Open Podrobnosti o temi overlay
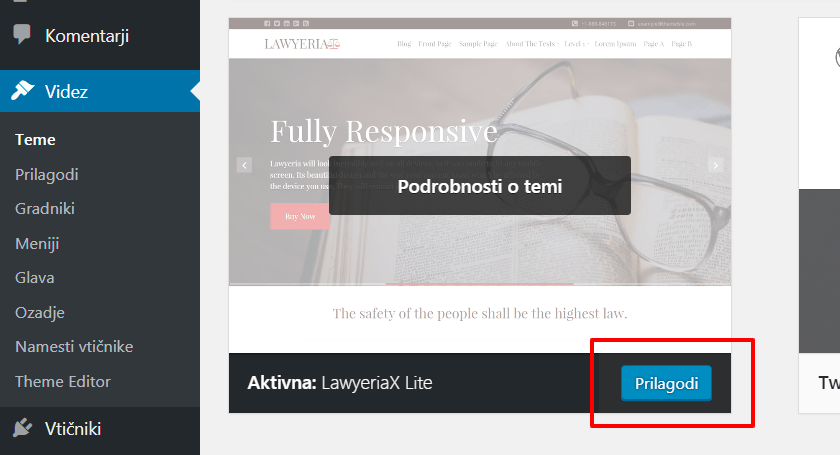 point(479,186)
